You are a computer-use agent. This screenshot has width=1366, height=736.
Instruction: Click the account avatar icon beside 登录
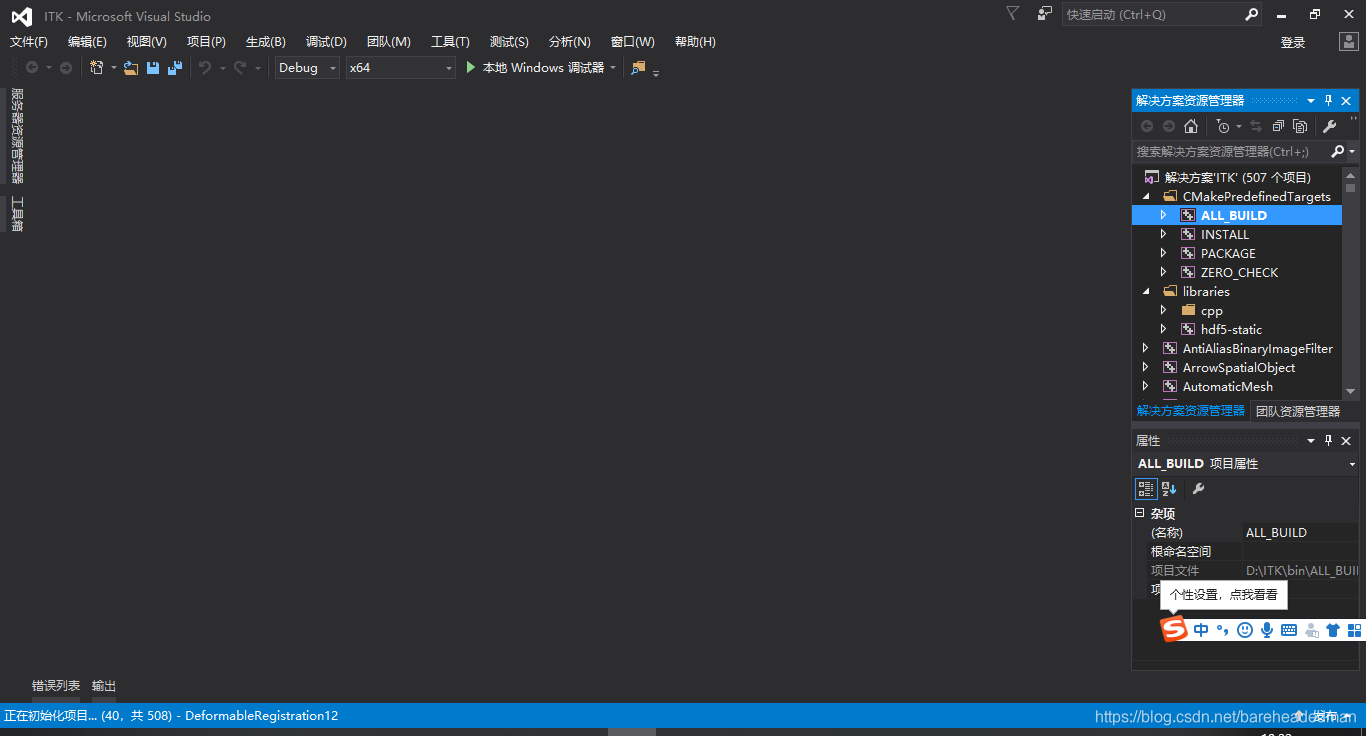point(1348,42)
